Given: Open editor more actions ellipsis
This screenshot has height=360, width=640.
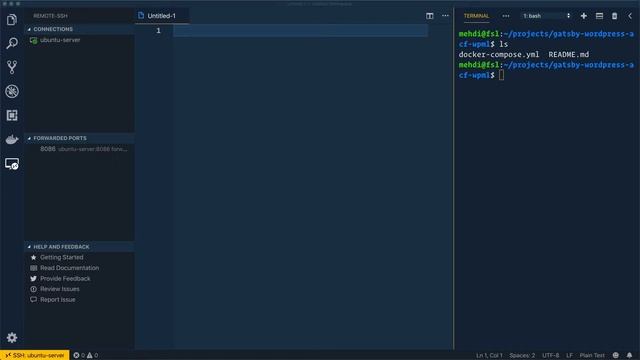Looking at the screenshot, I should (x=445, y=16).
